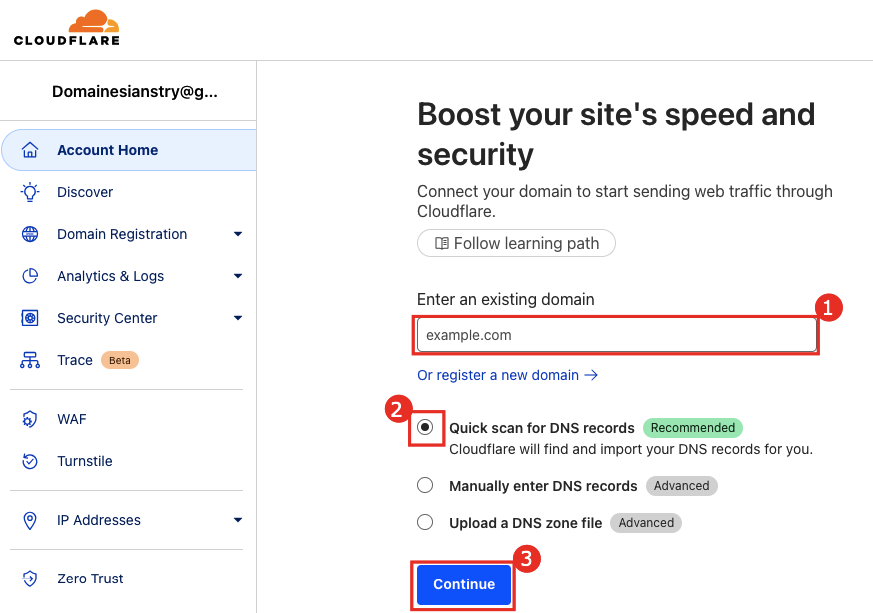Click the Security Center icon
Screen dimensions: 873x613
click(x=30, y=318)
